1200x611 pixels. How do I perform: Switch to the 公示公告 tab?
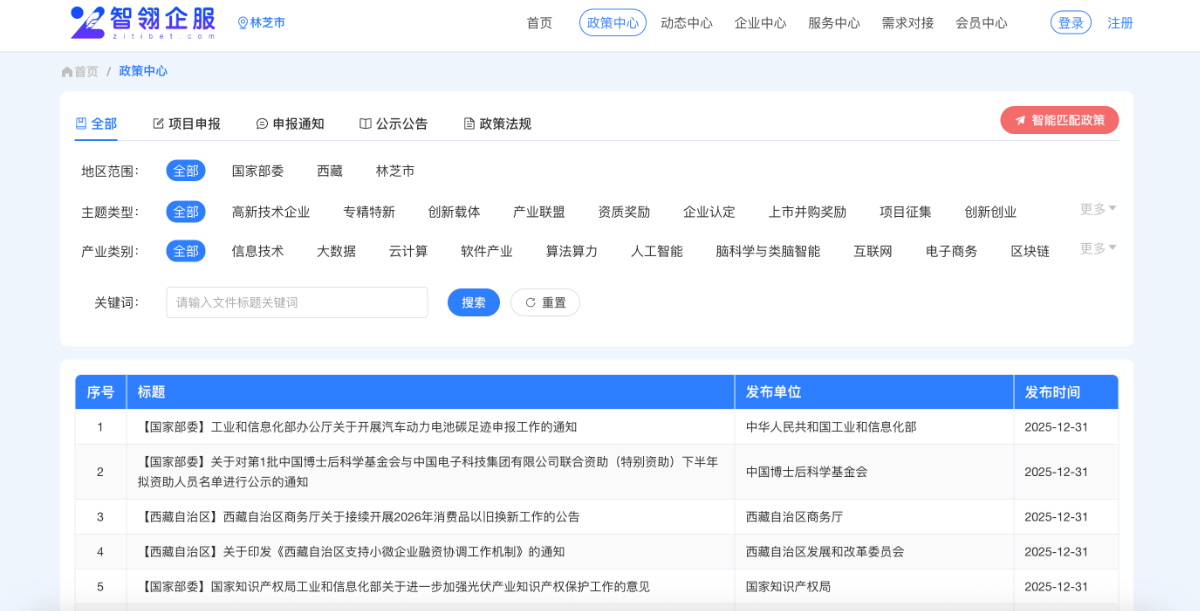(x=393, y=124)
